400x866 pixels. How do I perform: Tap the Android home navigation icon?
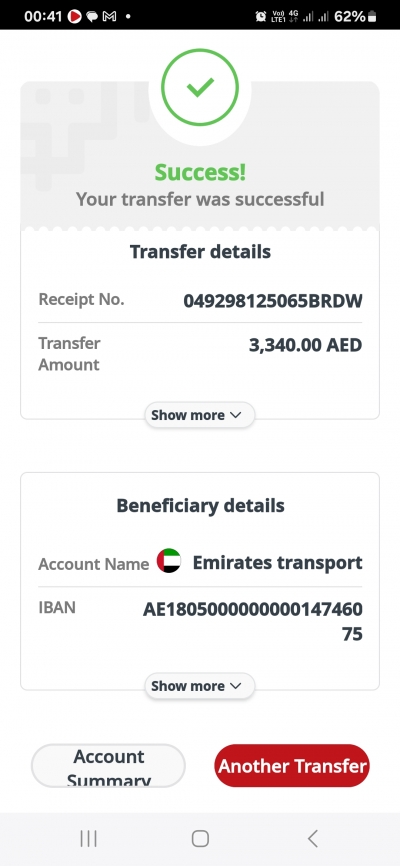point(200,838)
